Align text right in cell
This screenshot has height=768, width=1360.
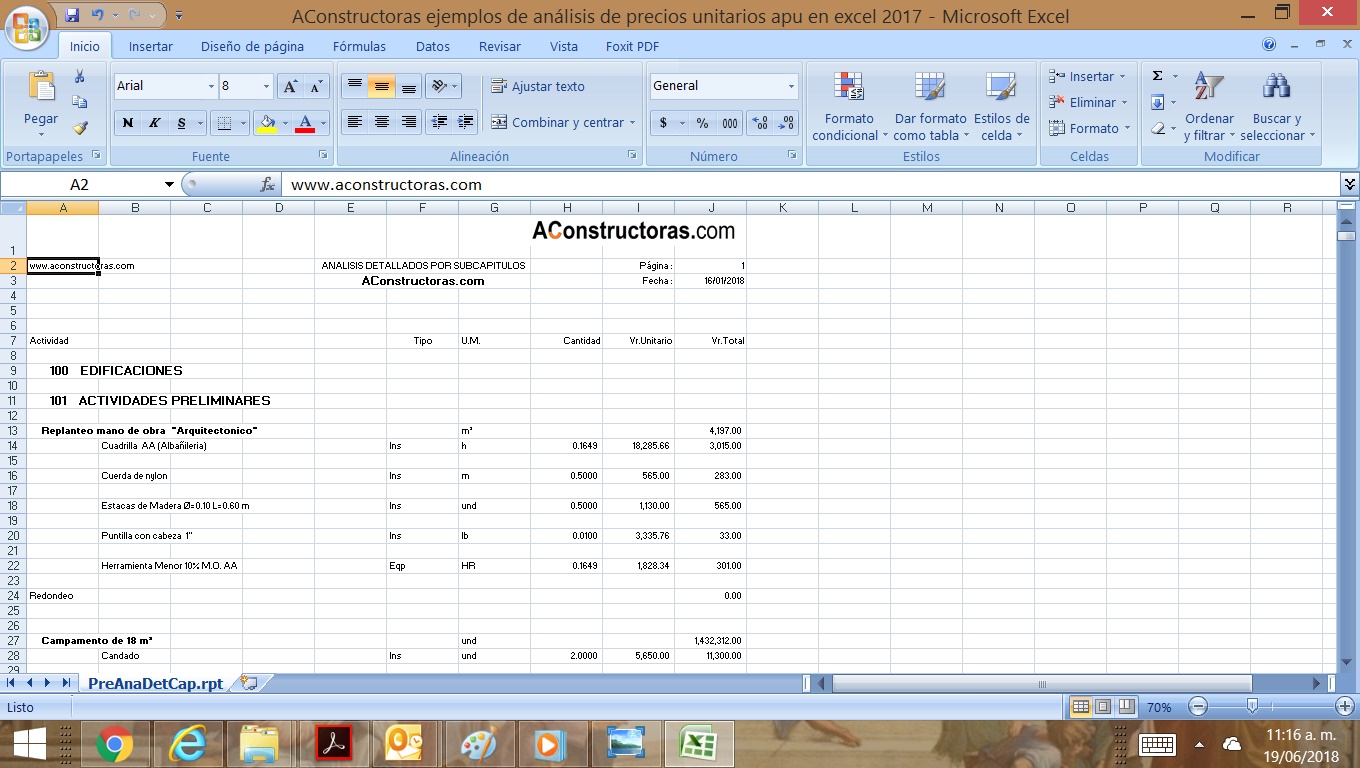click(408, 122)
